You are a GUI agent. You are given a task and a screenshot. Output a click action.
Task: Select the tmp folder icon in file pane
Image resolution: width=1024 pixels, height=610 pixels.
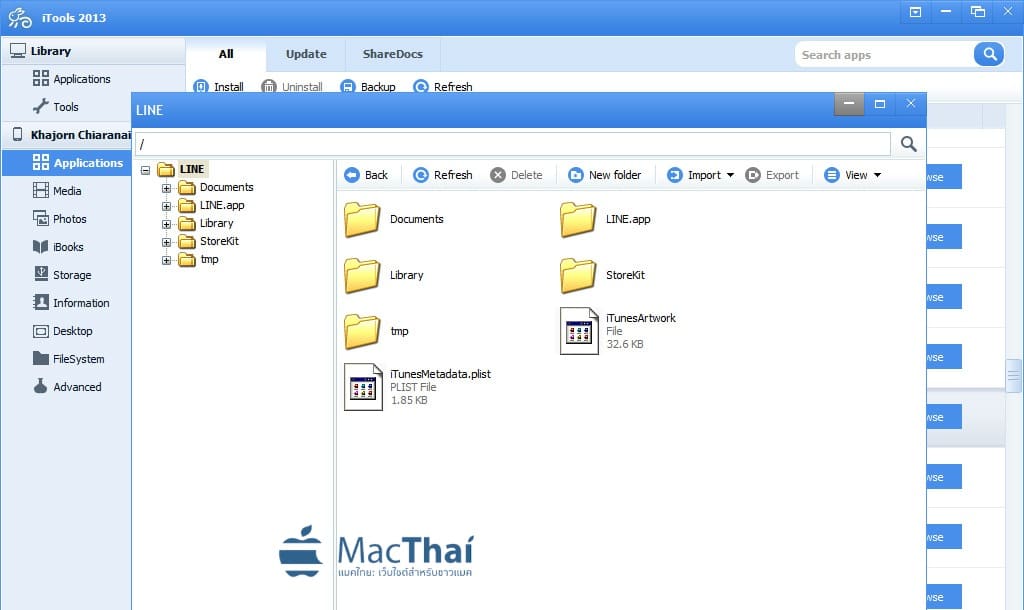[x=362, y=331]
